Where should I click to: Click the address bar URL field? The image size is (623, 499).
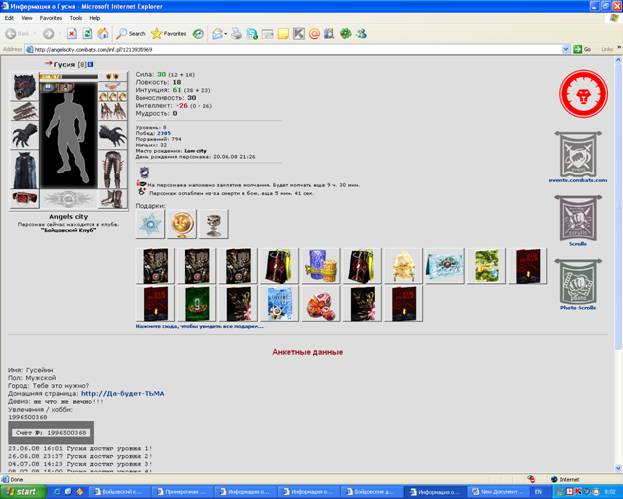tap(294, 50)
